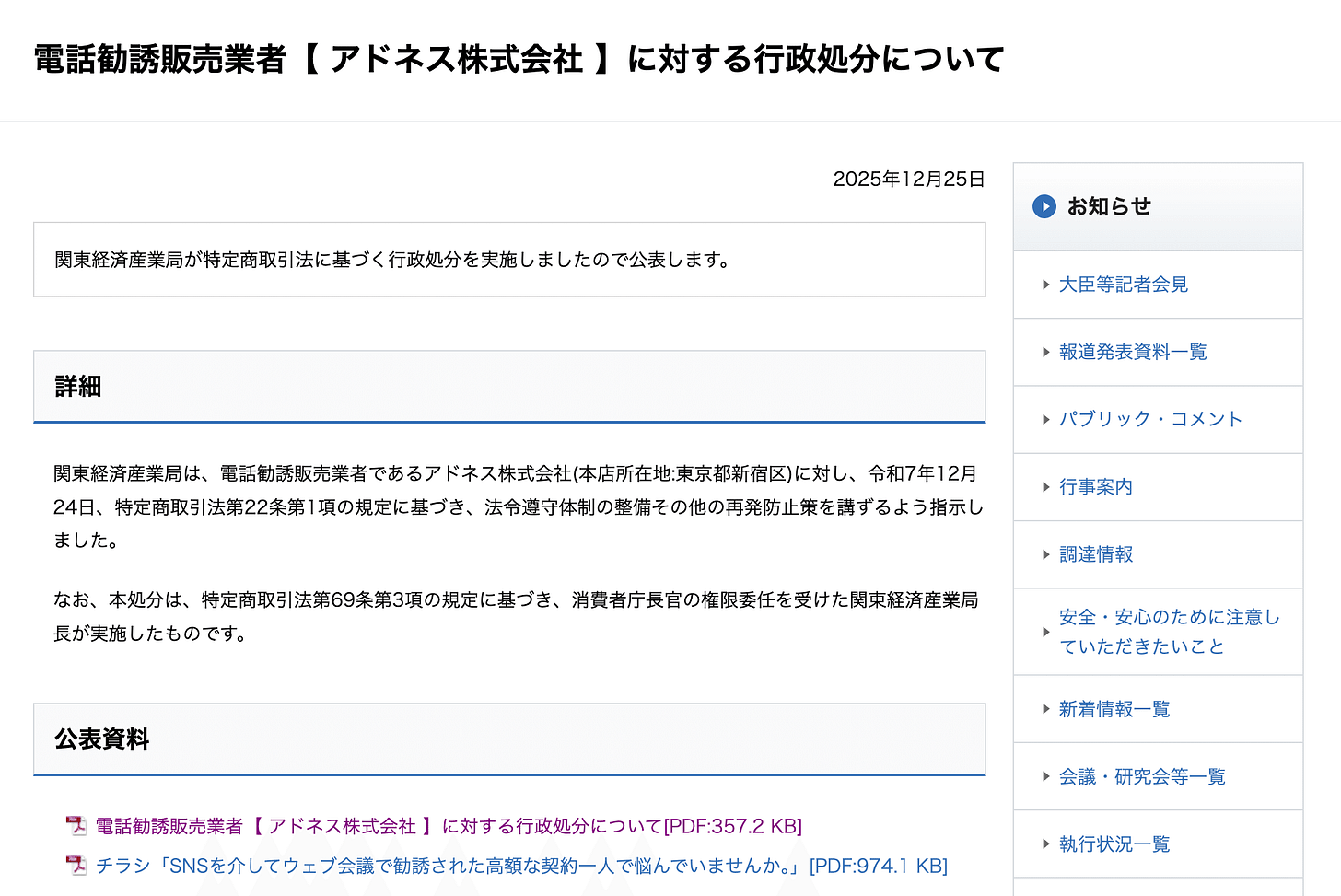Click the PDF icon beside チラシ link
1341x896 pixels.
pos(76,866)
